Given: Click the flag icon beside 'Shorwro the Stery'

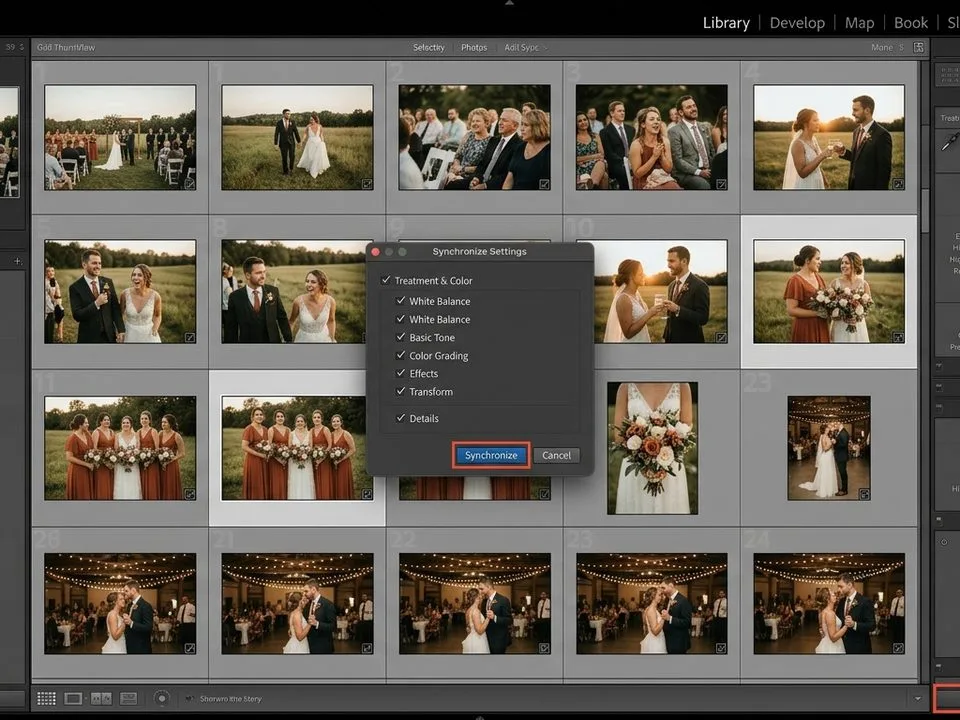Looking at the screenshot, I should pos(189,699).
